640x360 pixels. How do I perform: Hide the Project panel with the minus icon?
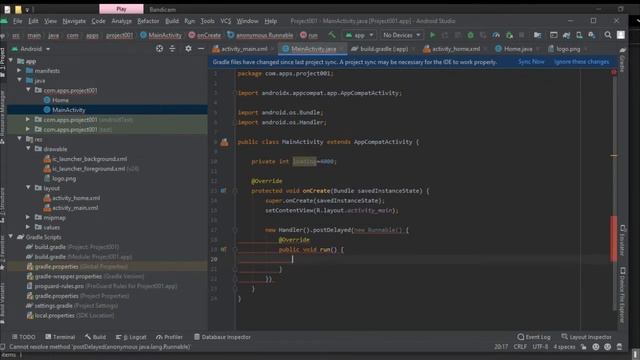pos(201,49)
